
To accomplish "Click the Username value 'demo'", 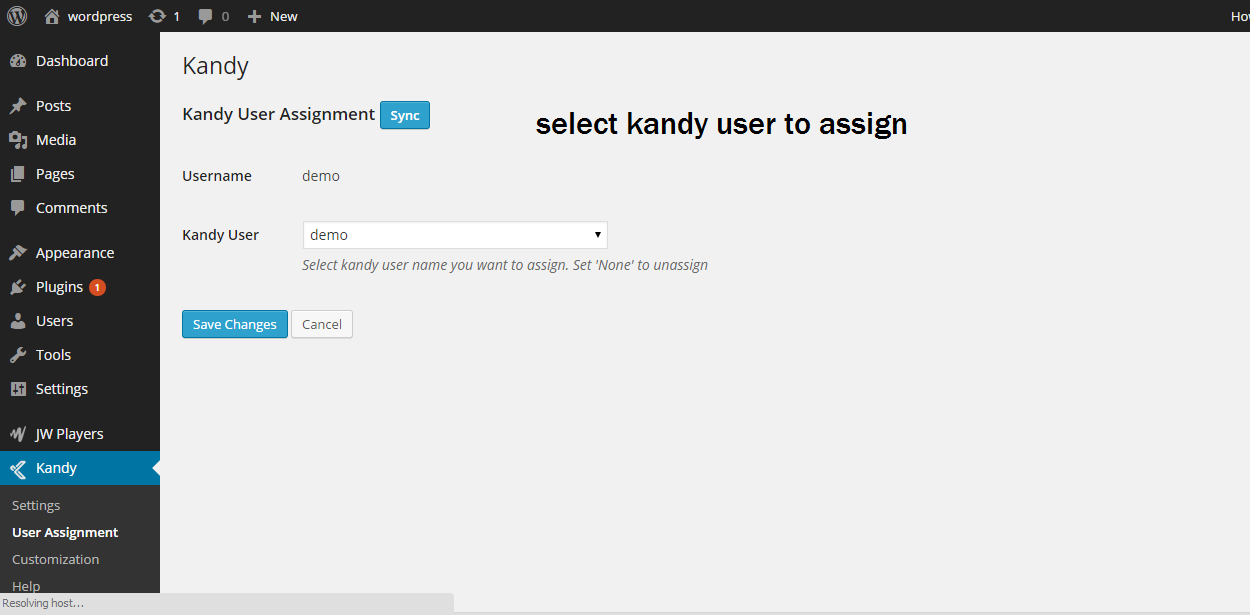I will 321,176.
